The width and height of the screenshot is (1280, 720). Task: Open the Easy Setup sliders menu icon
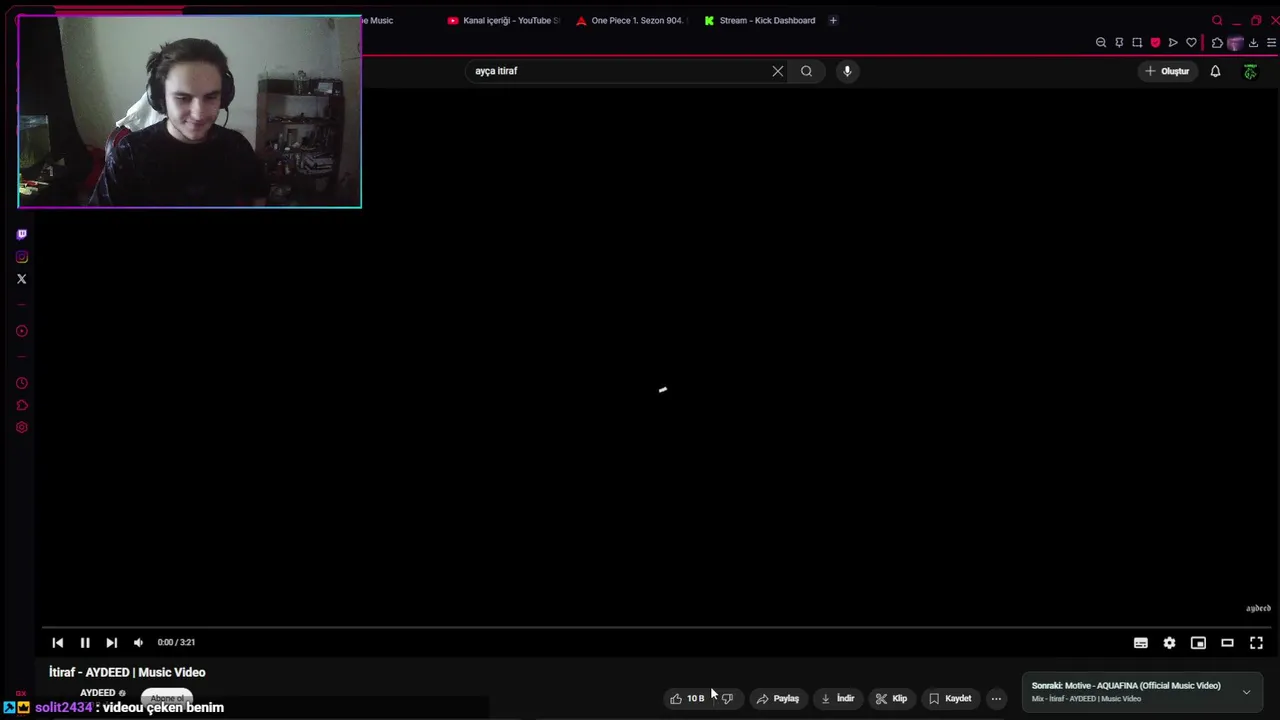pos(1271,43)
